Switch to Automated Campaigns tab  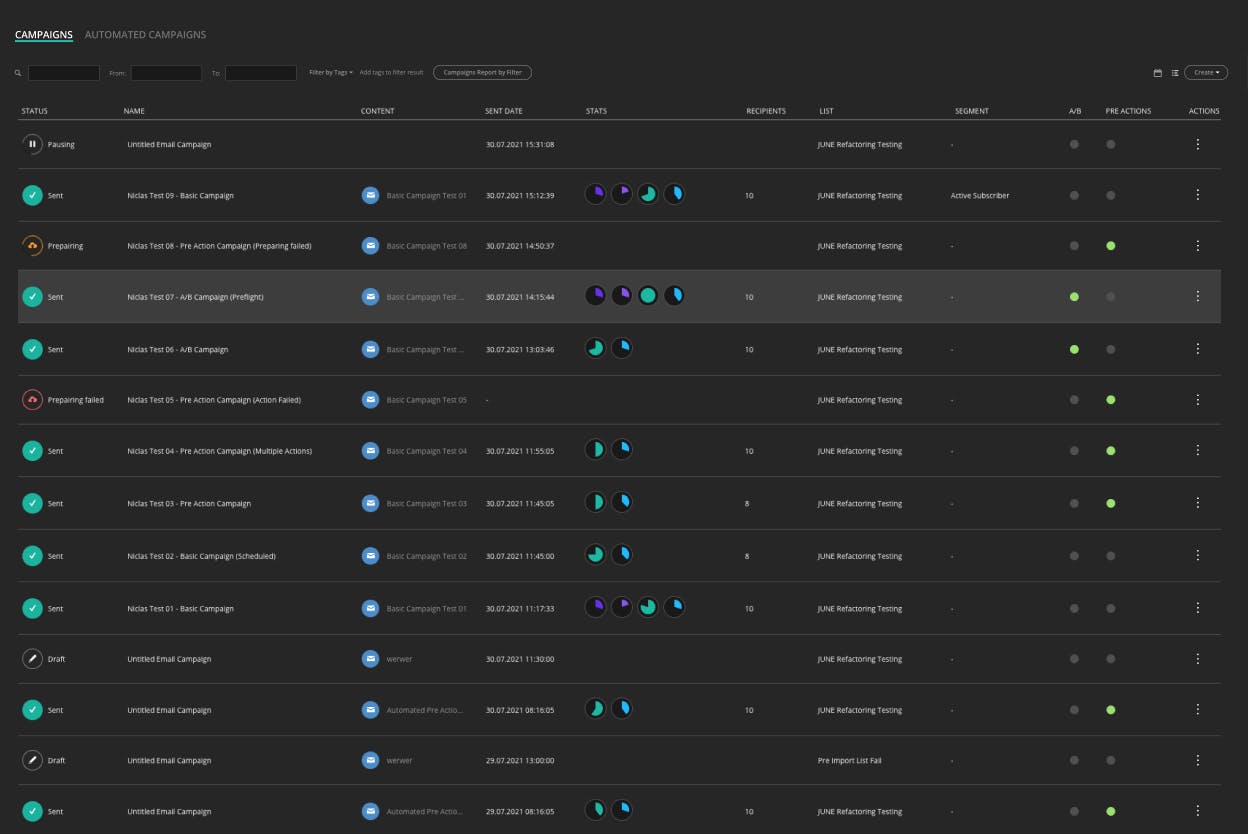(x=145, y=35)
